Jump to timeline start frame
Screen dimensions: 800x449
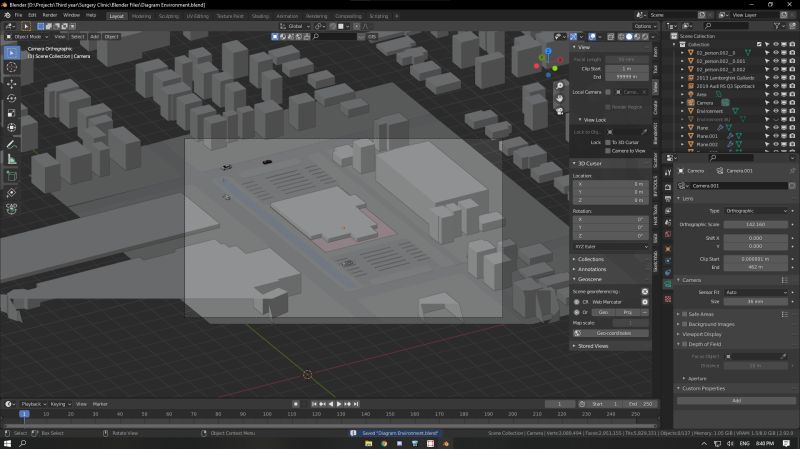tap(314, 404)
